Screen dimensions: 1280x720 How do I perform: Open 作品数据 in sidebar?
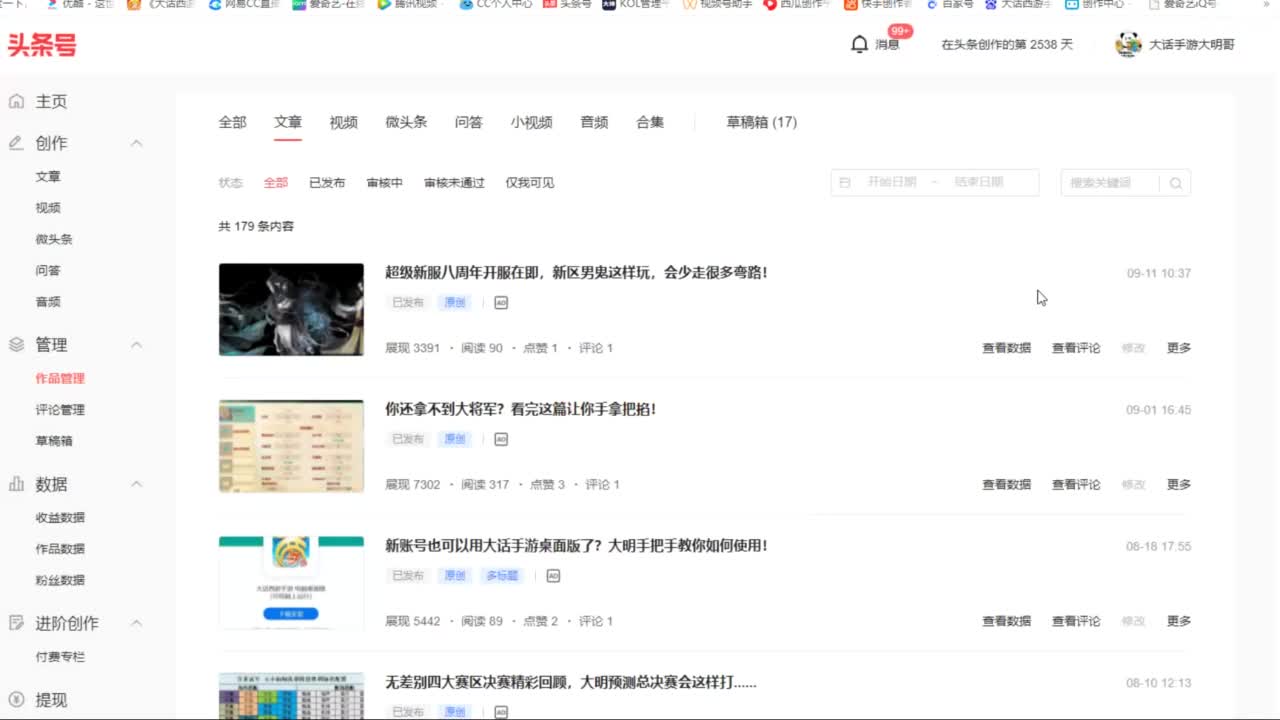tap(60, 549)
